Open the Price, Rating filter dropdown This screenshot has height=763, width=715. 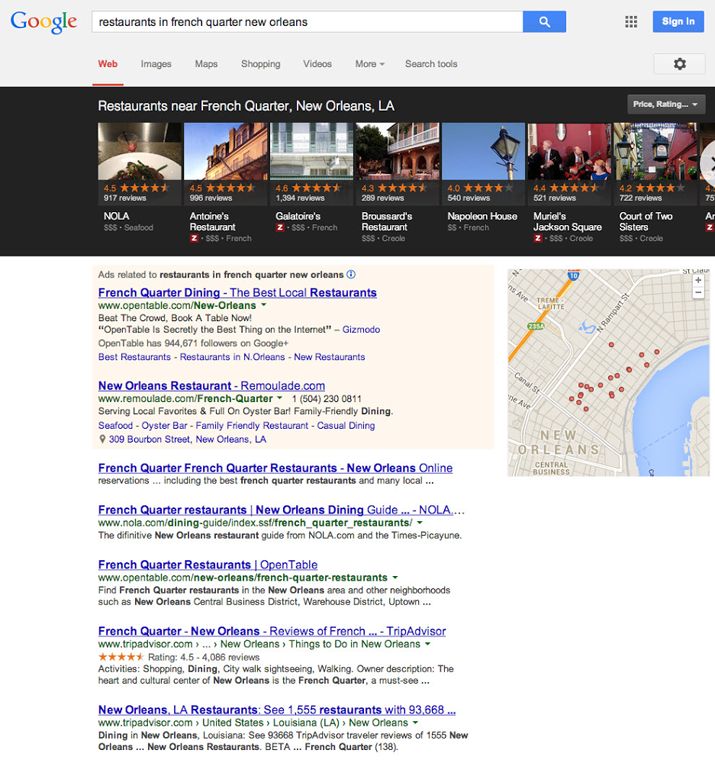(x=667, y=104)
